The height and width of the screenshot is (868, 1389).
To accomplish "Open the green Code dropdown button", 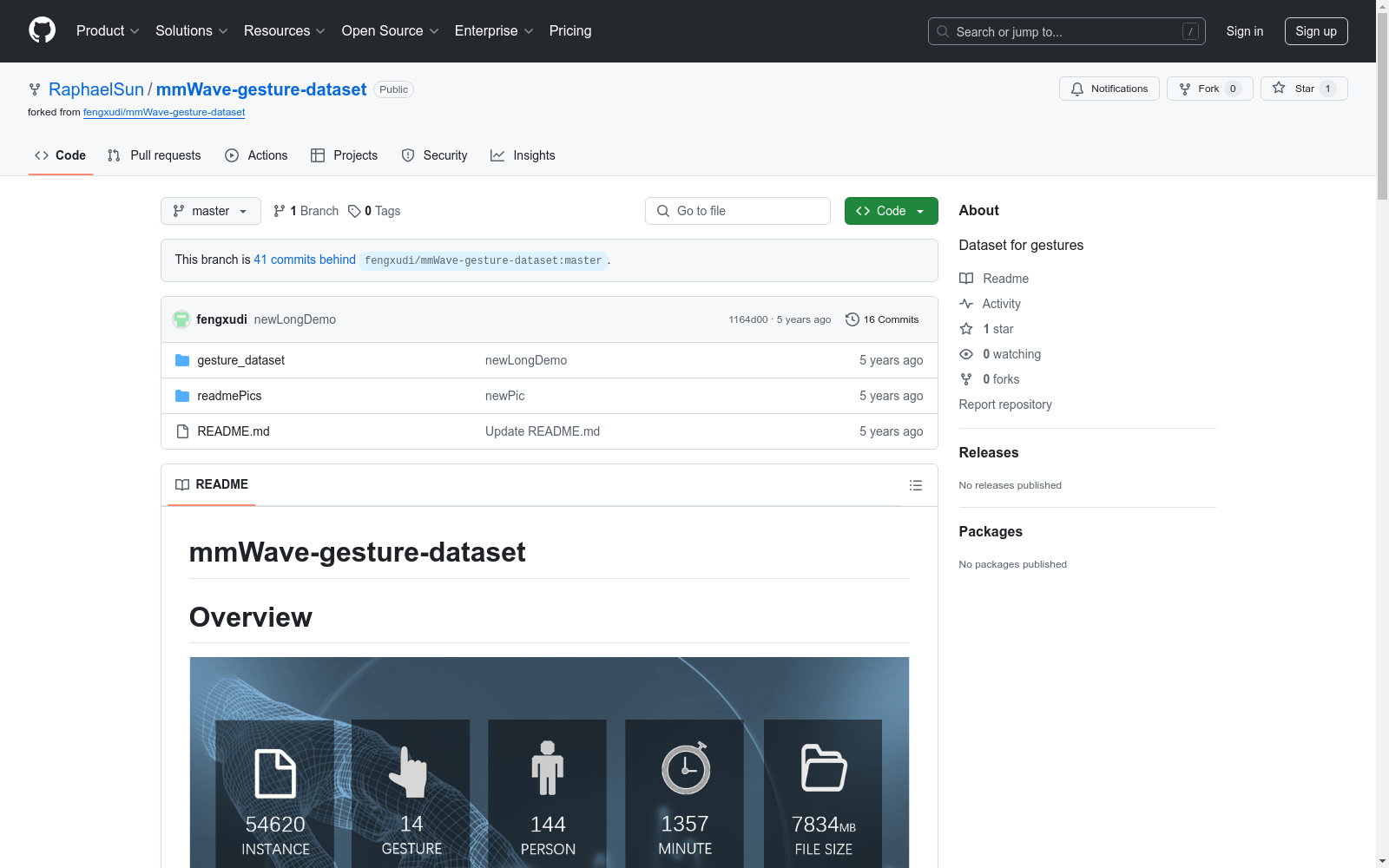I will coord(891,211).
